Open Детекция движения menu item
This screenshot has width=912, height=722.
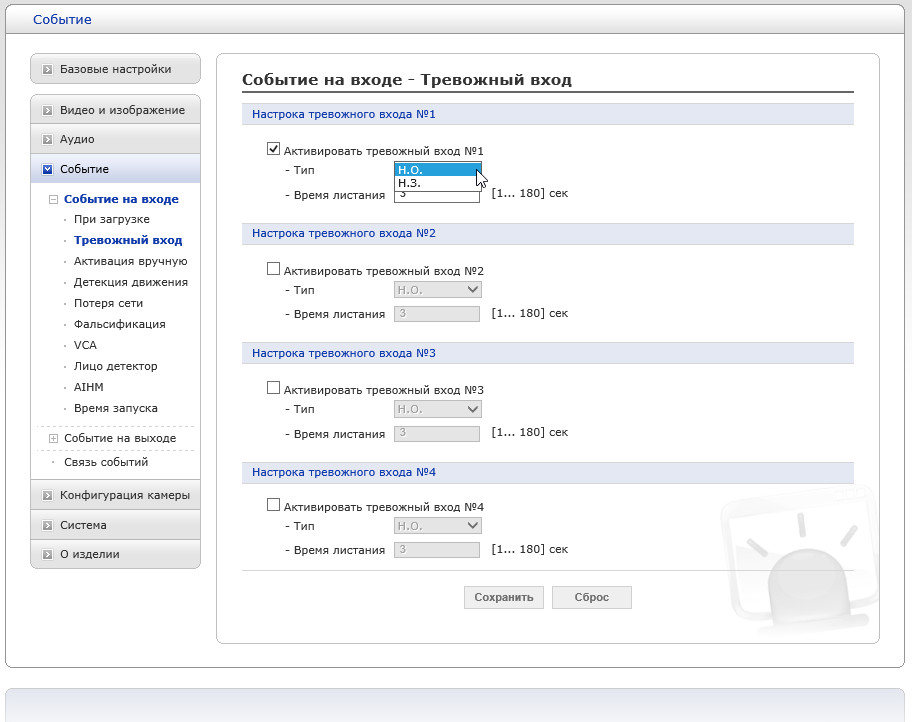pyautogui.click(x=130, y=282)
